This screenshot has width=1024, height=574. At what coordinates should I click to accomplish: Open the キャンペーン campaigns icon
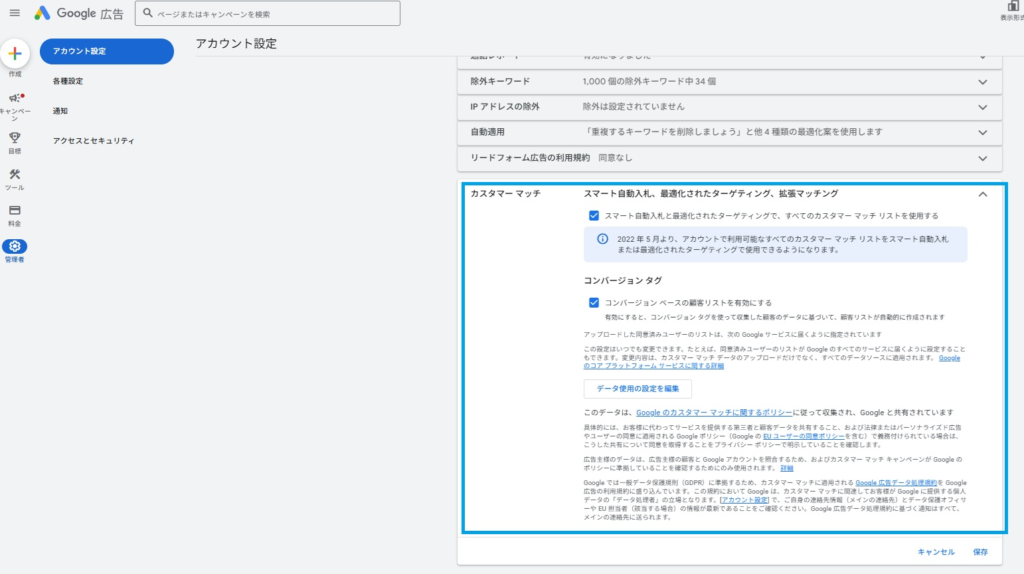[x=15, y=98]
